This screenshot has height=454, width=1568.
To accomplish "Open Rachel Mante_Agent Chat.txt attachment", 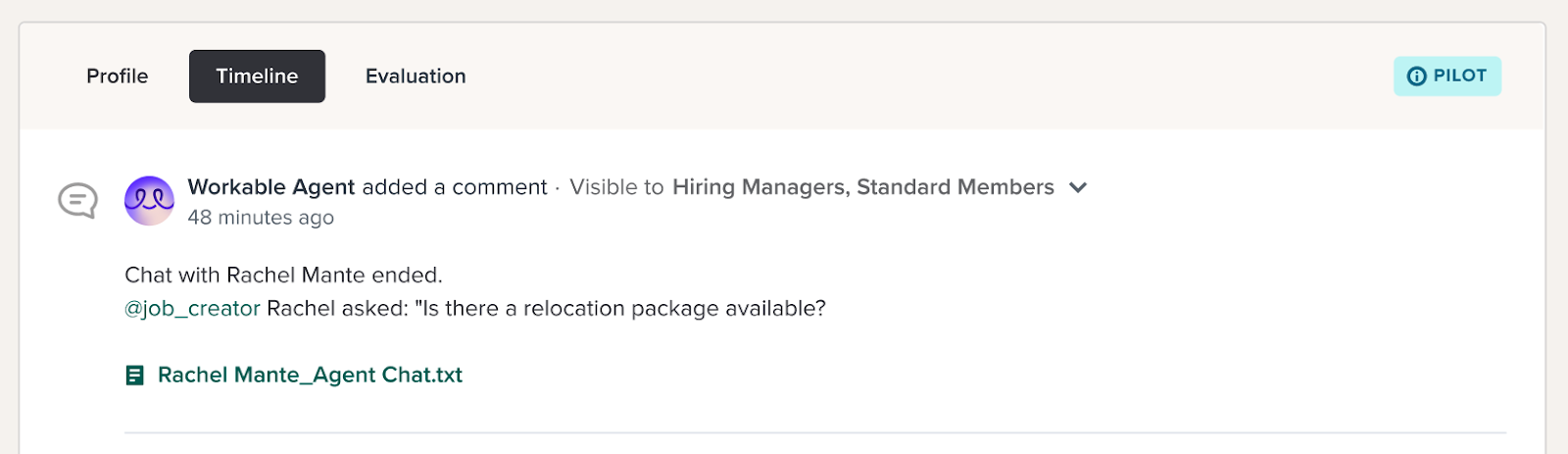I will [310, 376].
